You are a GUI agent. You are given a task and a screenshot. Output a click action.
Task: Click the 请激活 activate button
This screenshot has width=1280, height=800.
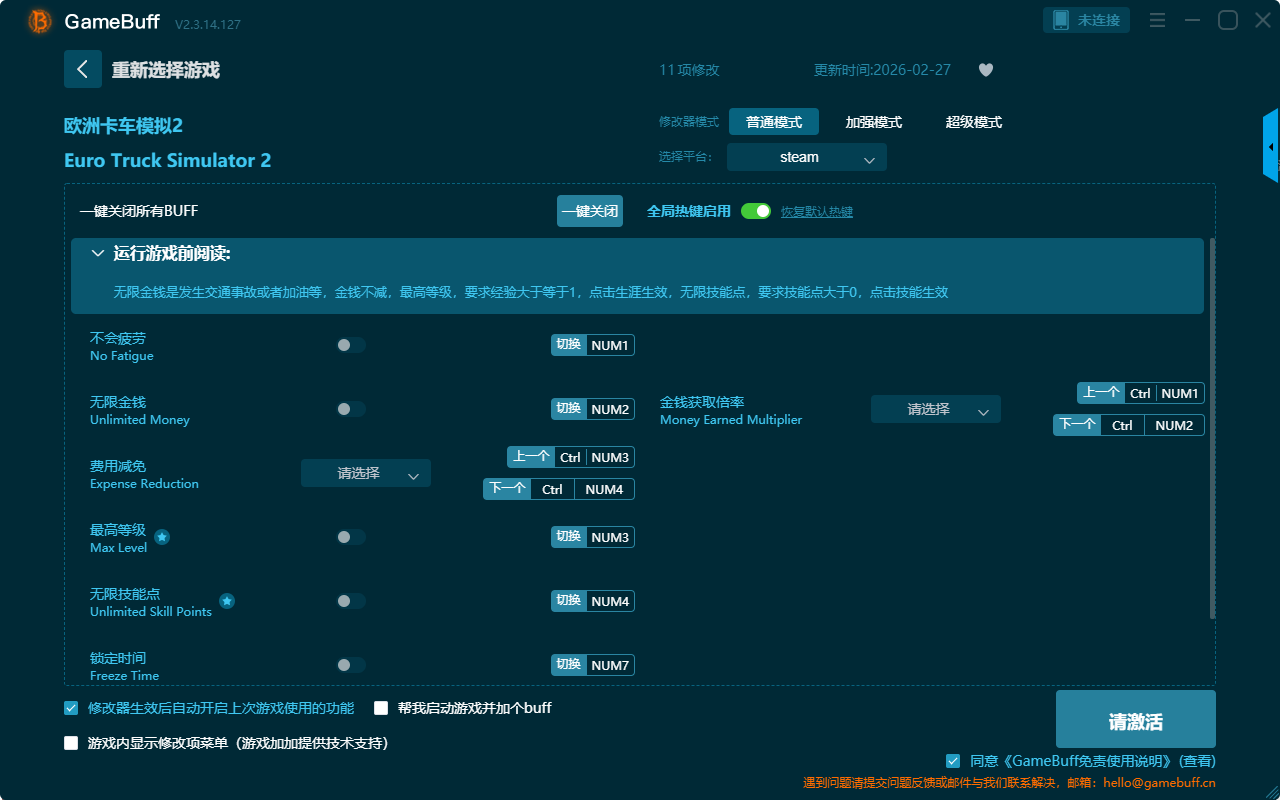coord(1135,720)
